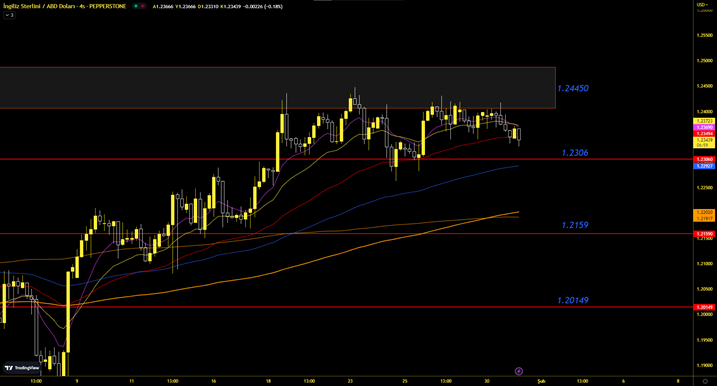Click the İngiliz Sterlini / ABD Doları symbol title

(x=64, y=6)
